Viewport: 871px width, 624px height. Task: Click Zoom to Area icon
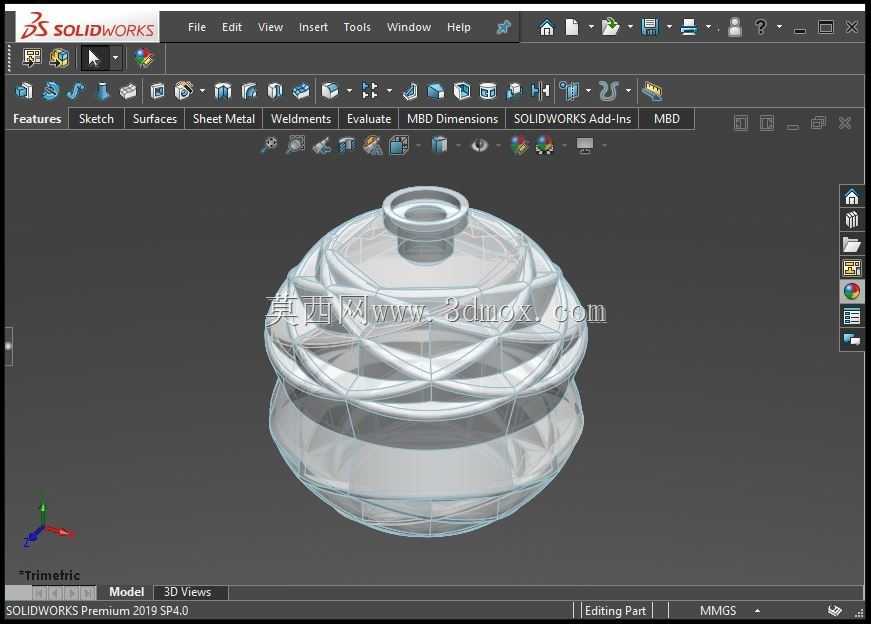click(296, 146)
